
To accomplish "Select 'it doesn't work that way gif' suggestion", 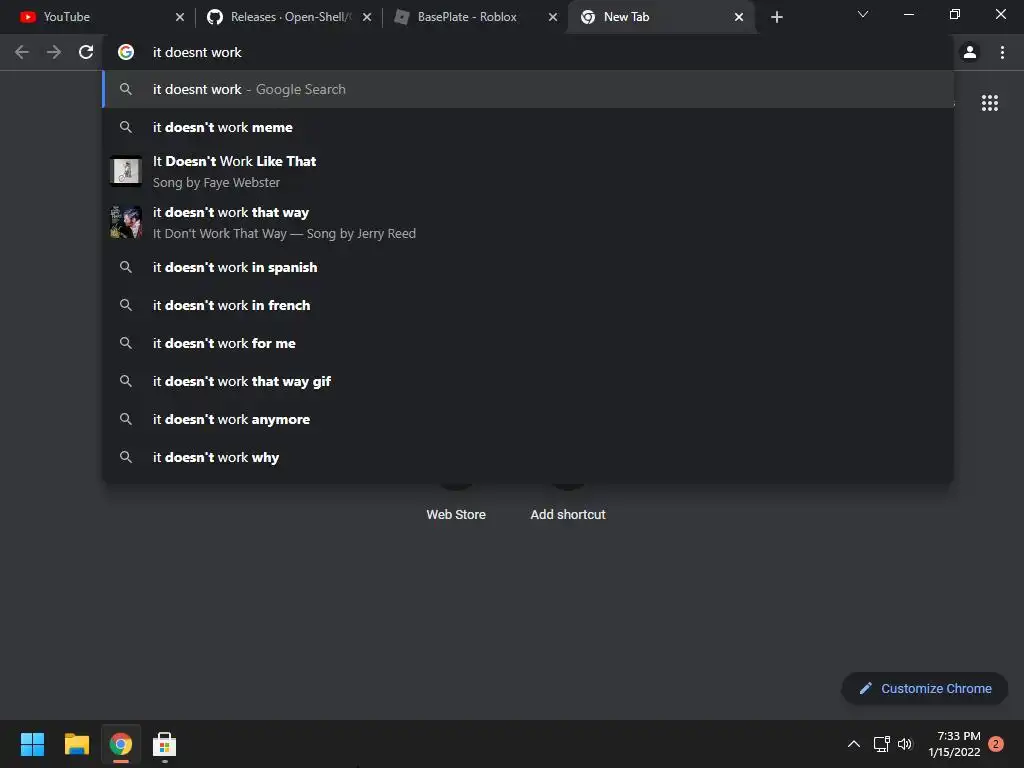I will pos(528,381).
